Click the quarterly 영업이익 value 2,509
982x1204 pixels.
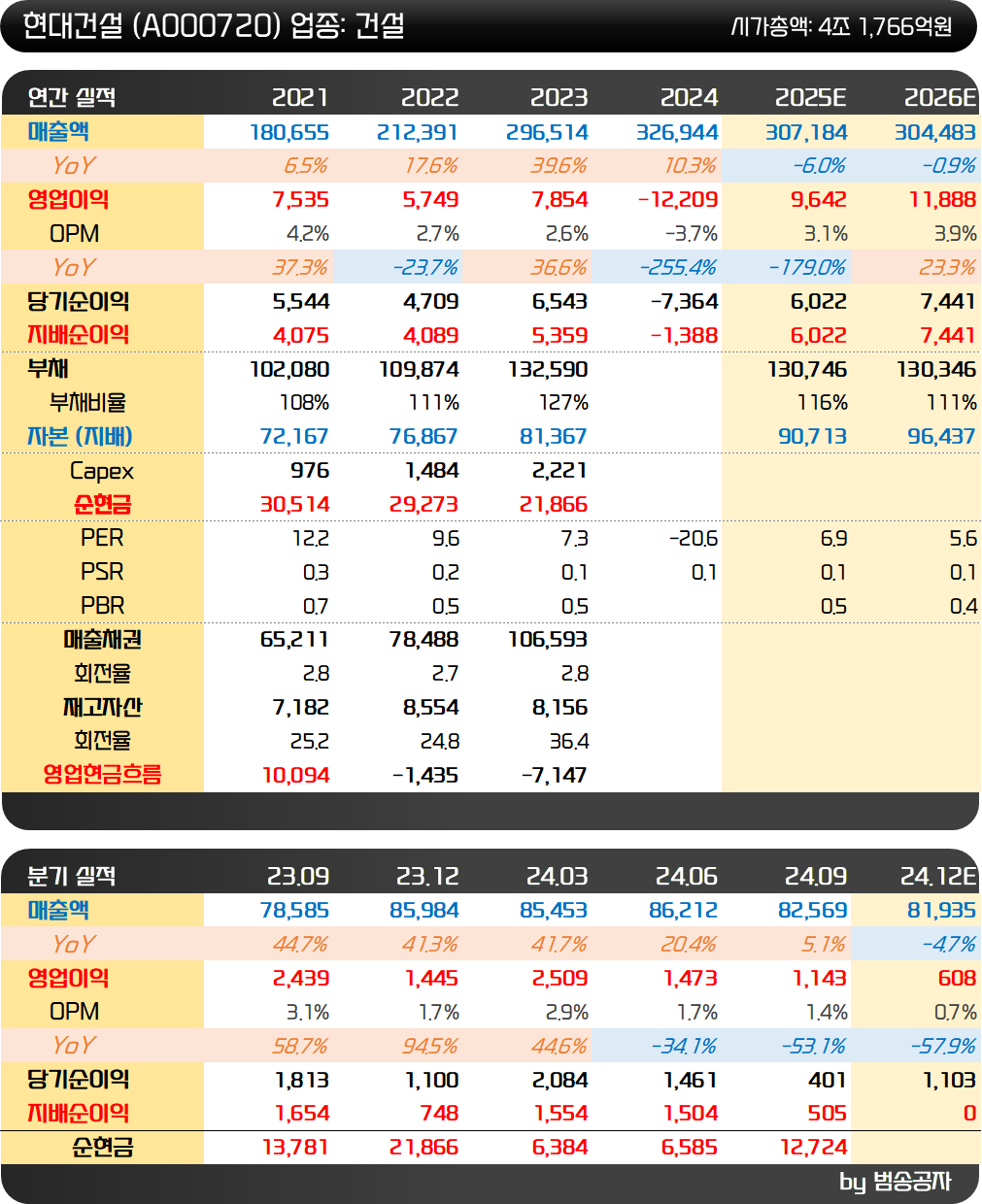(x=559, y=979)
